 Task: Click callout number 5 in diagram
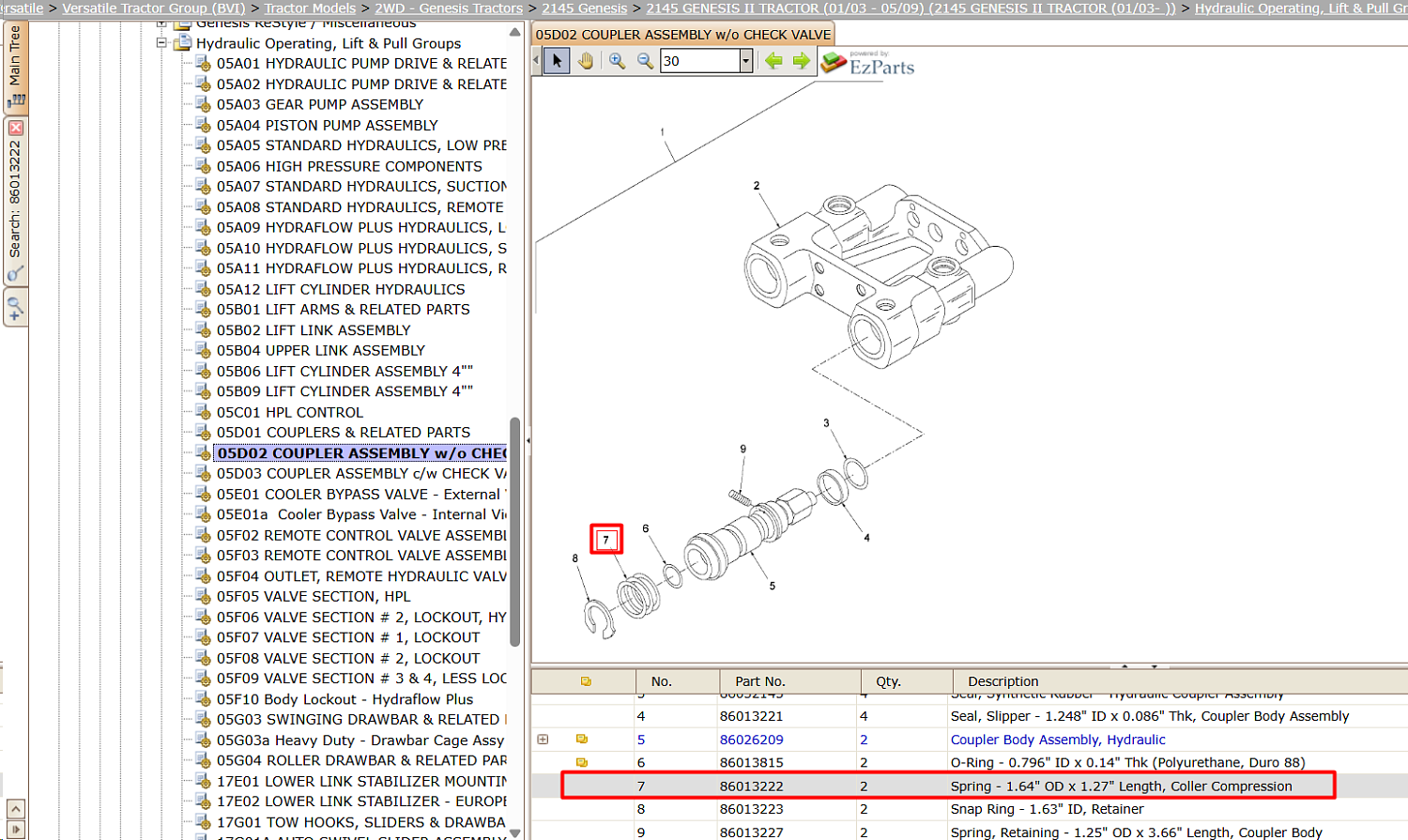(x=773, y=586)
